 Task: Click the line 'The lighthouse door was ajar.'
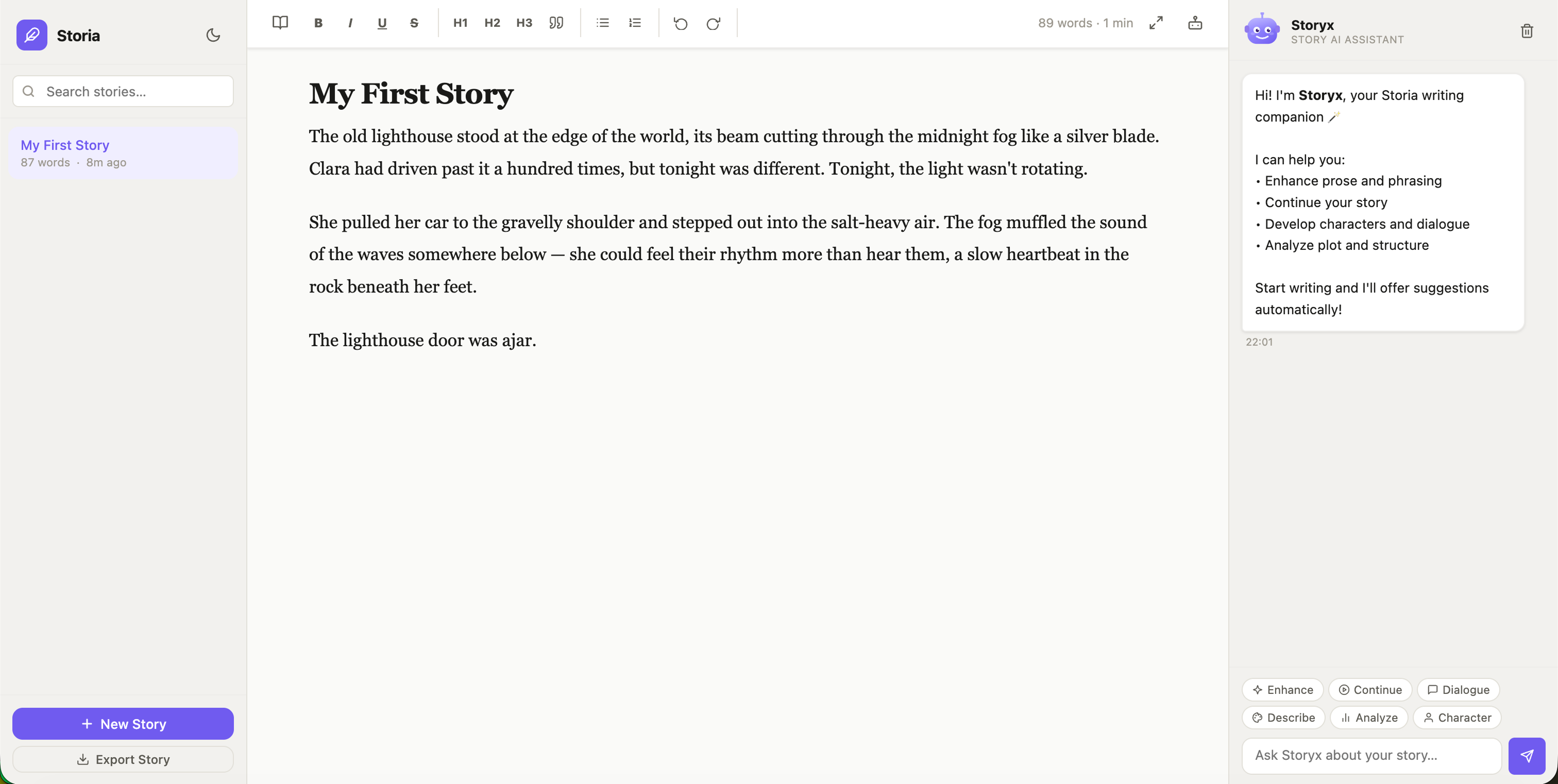423,340
